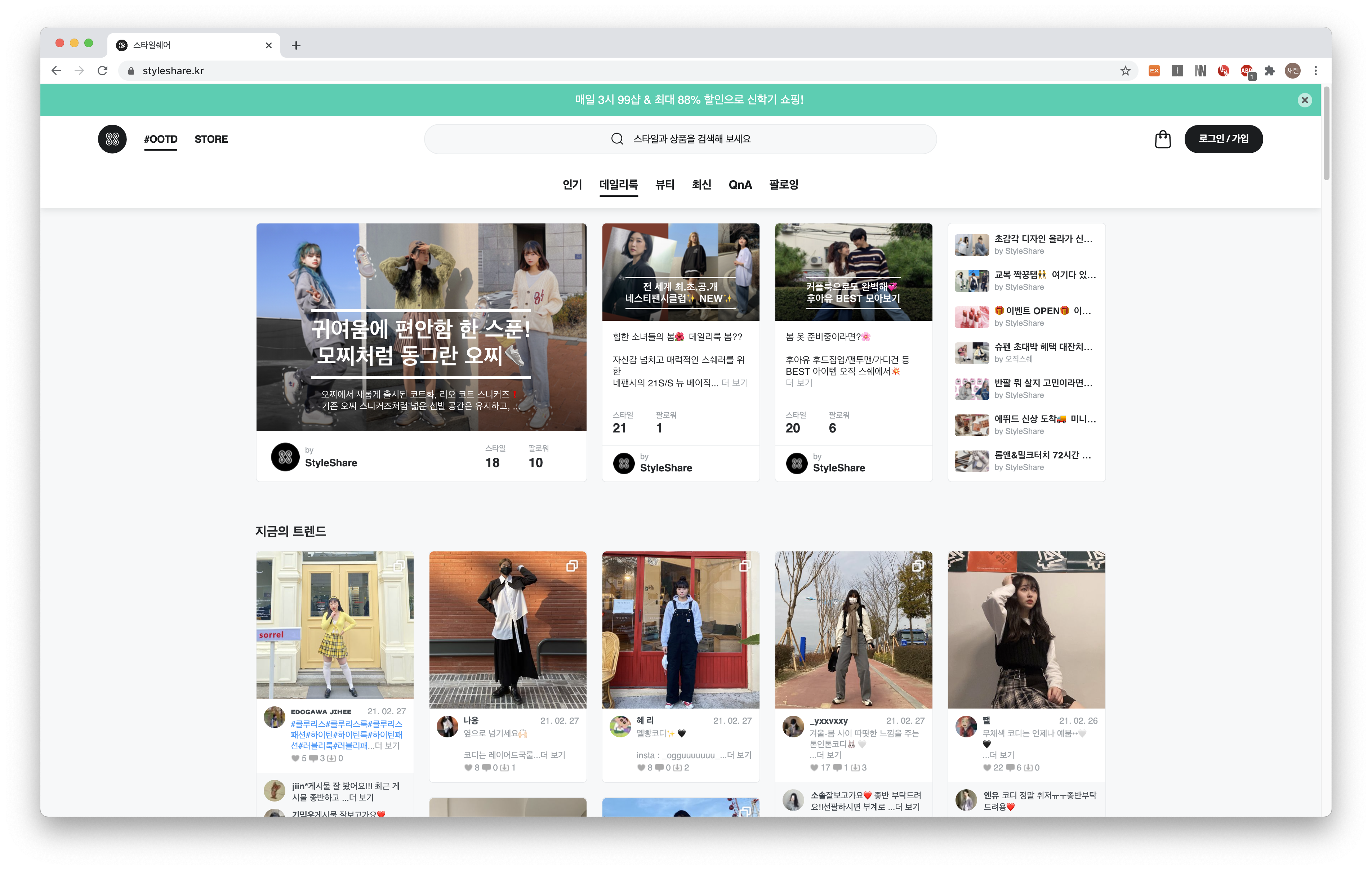The height and width of the screenshot is (870, 1372).
Task: Open Chrome three-dot menu
Action: [x=1315, y=71]
